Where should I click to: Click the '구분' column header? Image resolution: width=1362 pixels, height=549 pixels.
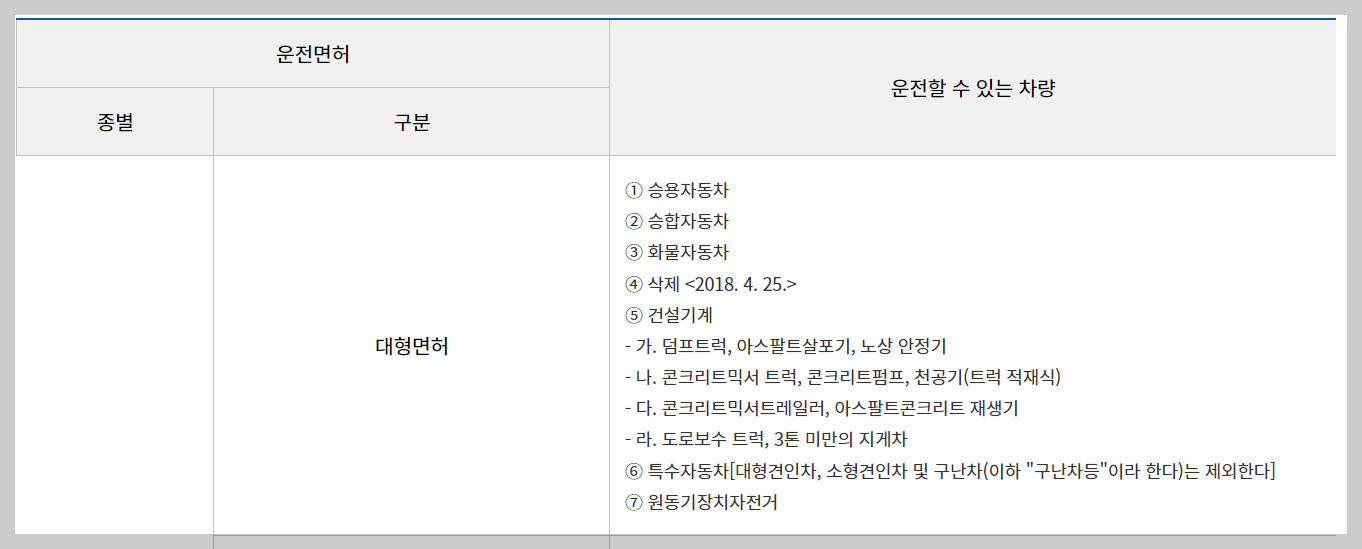tap(411, 123)
